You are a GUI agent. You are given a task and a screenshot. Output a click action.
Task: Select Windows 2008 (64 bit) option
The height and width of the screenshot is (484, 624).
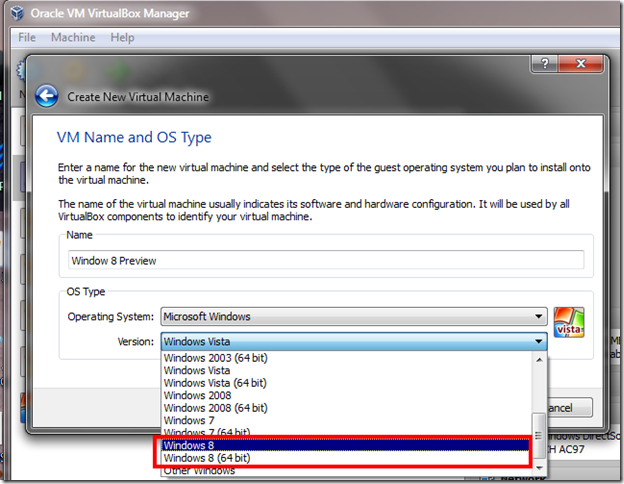click(x=346, y=408)
